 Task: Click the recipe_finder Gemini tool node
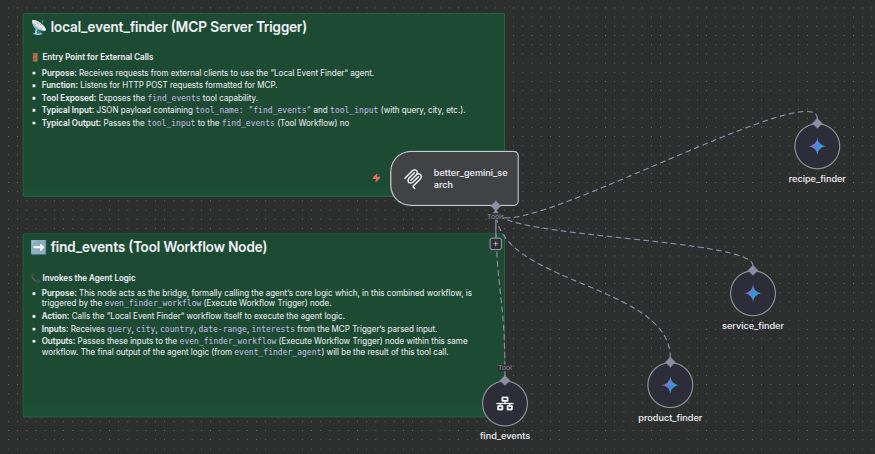click(817, 147)
